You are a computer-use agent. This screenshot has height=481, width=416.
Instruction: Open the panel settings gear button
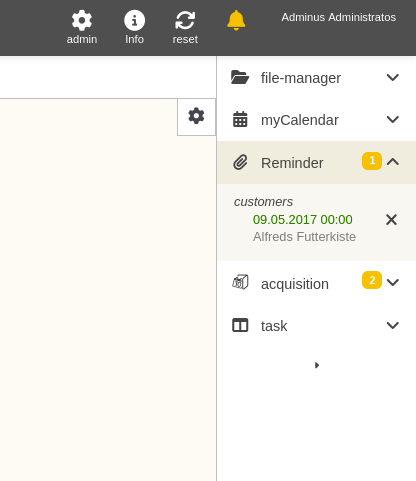tap(196, 117)
